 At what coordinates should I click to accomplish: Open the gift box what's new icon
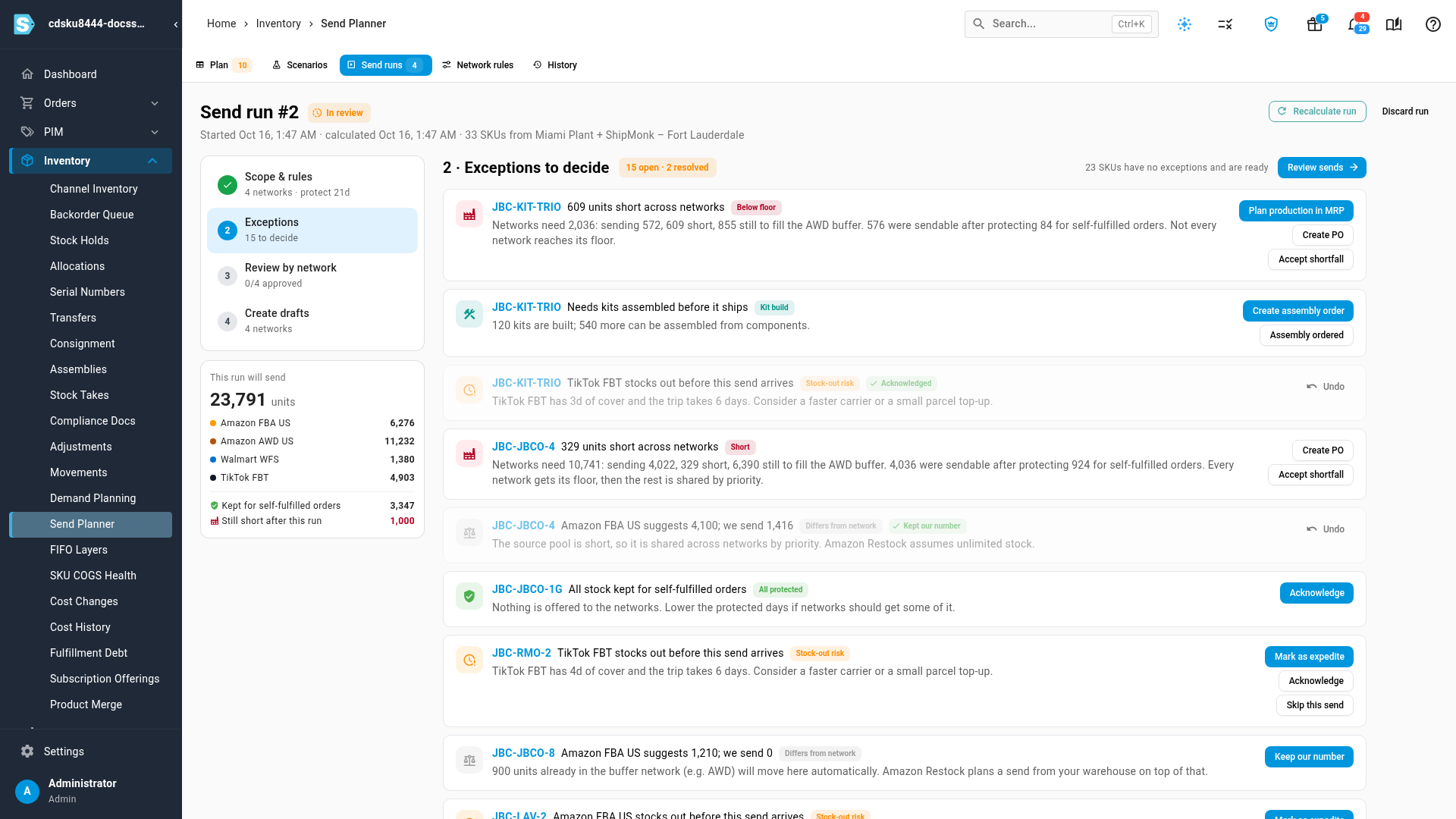(1314, 24)
